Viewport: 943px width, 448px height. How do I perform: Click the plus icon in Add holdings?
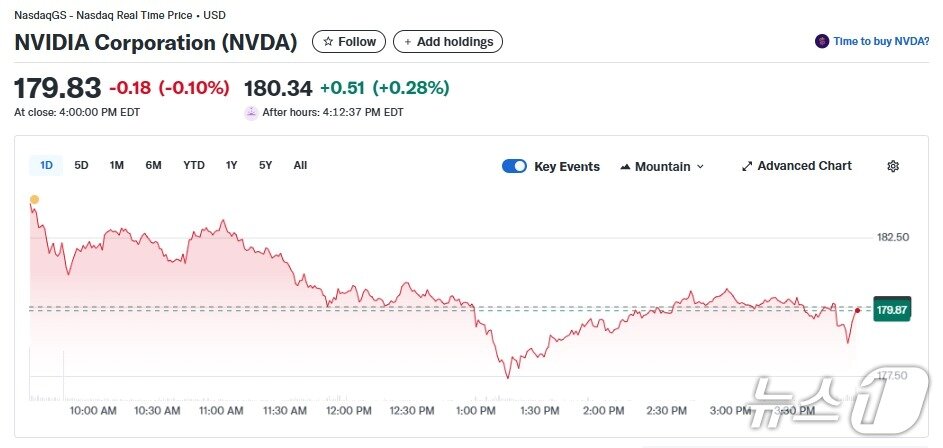pyautogui.click(x=407, y=42)
